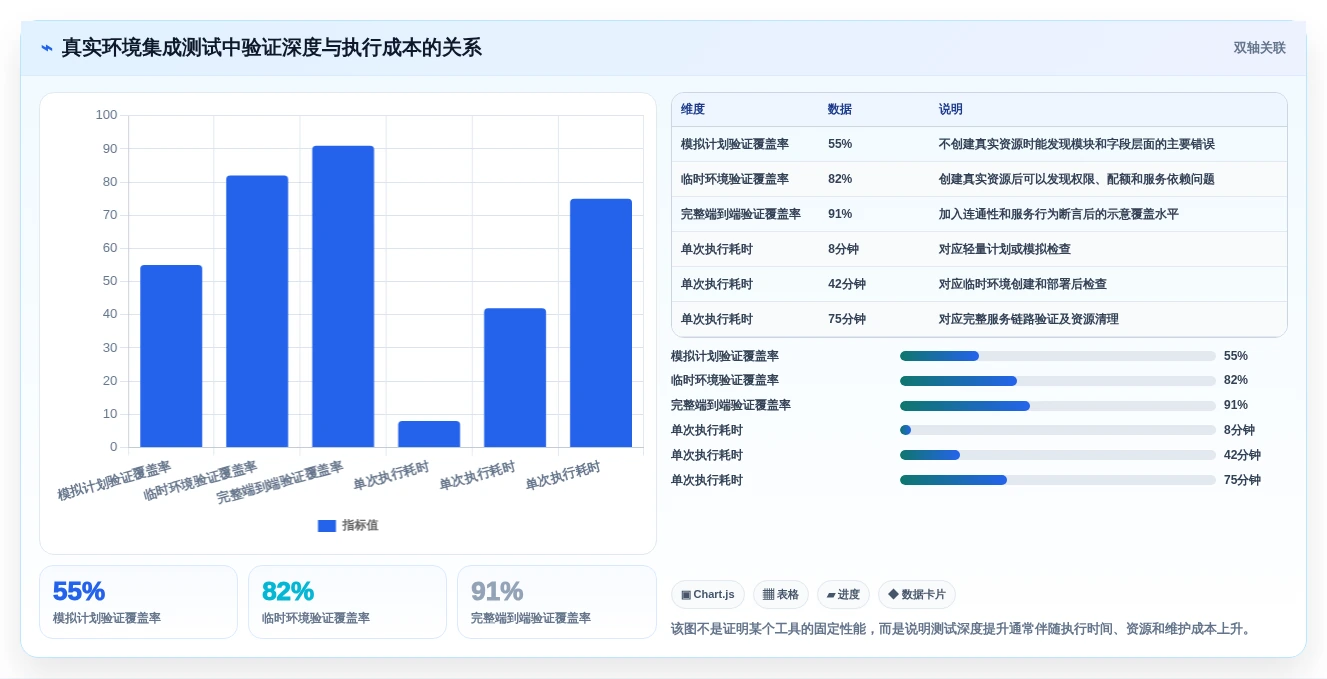Viewport: 1327px width, 679px height.
Task: Click the y-axis label 100
Action: coord(107,115)
